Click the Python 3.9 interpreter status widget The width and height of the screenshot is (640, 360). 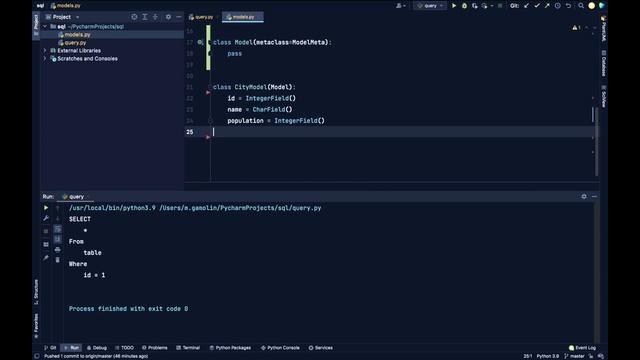pyautogui.click(x=547, y=356)
